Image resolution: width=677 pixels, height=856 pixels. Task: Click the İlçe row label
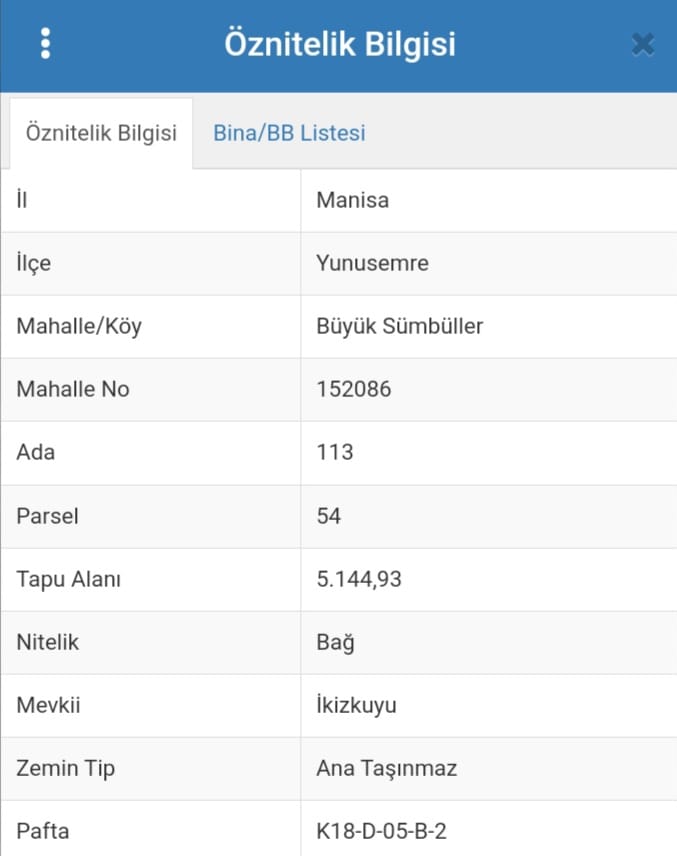point(34,263)
